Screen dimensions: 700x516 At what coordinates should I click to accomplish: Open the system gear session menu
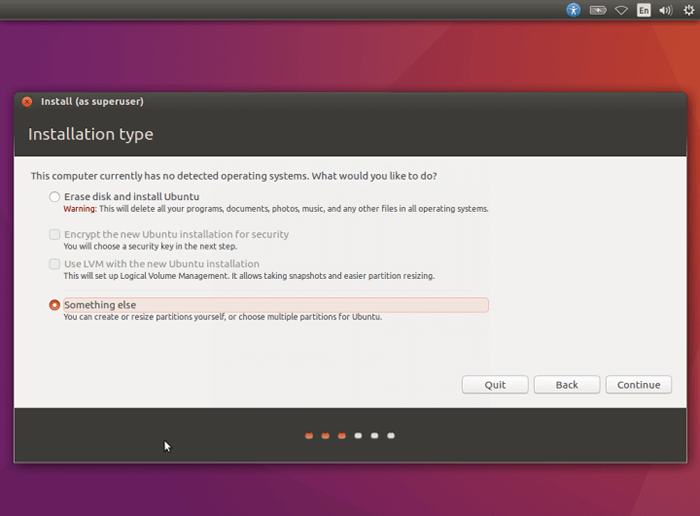689,10
